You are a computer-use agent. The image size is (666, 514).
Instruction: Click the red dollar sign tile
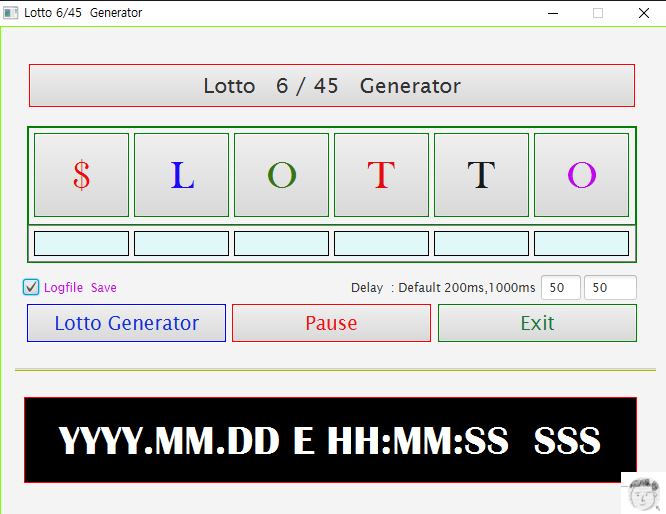coord(81,175)
